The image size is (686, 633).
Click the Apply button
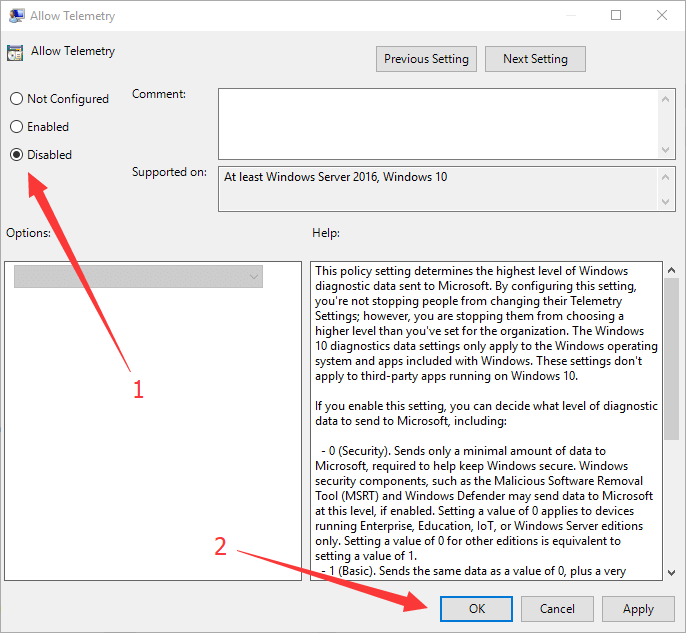click(x=638, y=608)
